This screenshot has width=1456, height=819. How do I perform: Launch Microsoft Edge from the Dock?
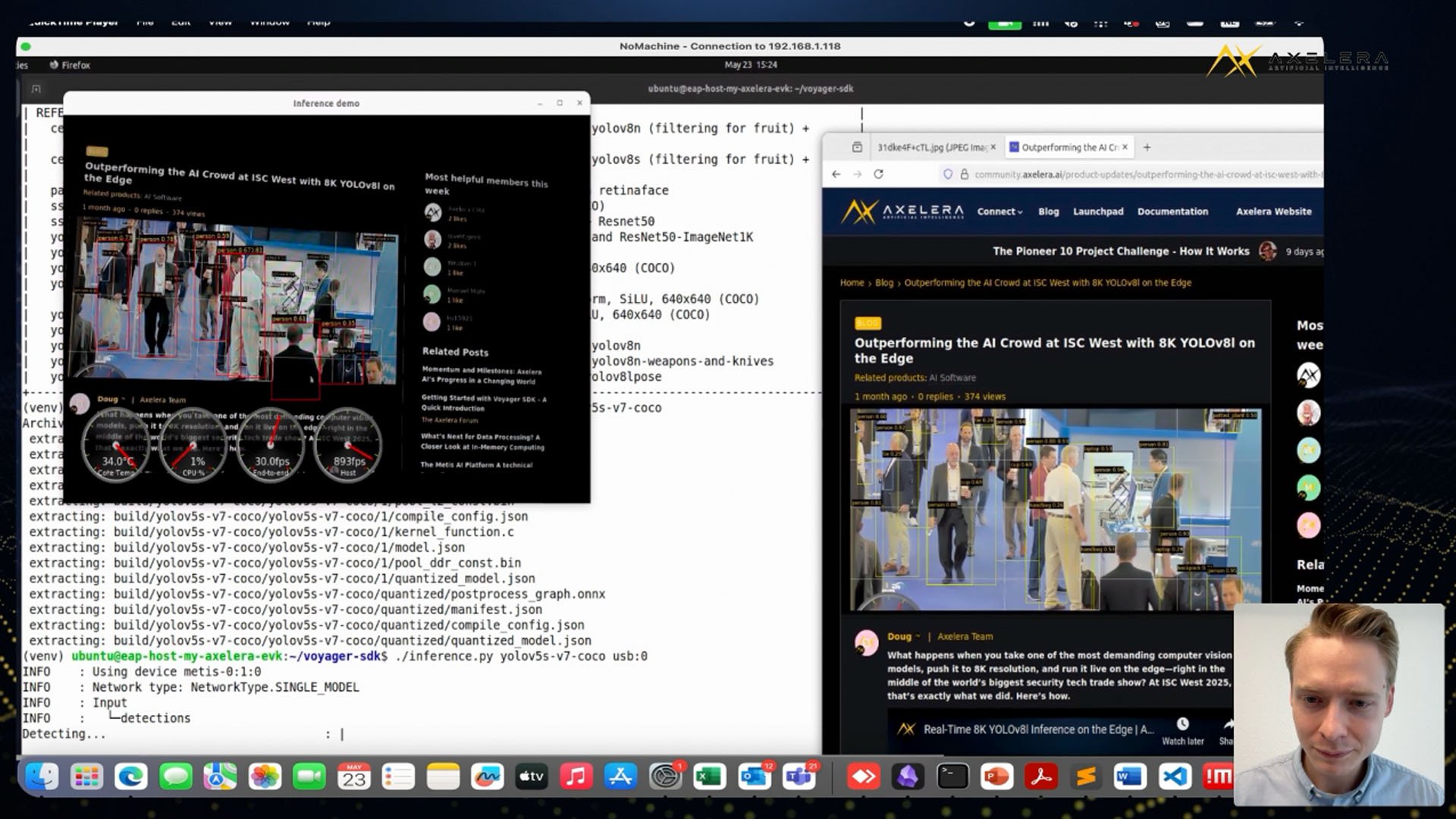(131, 777)
